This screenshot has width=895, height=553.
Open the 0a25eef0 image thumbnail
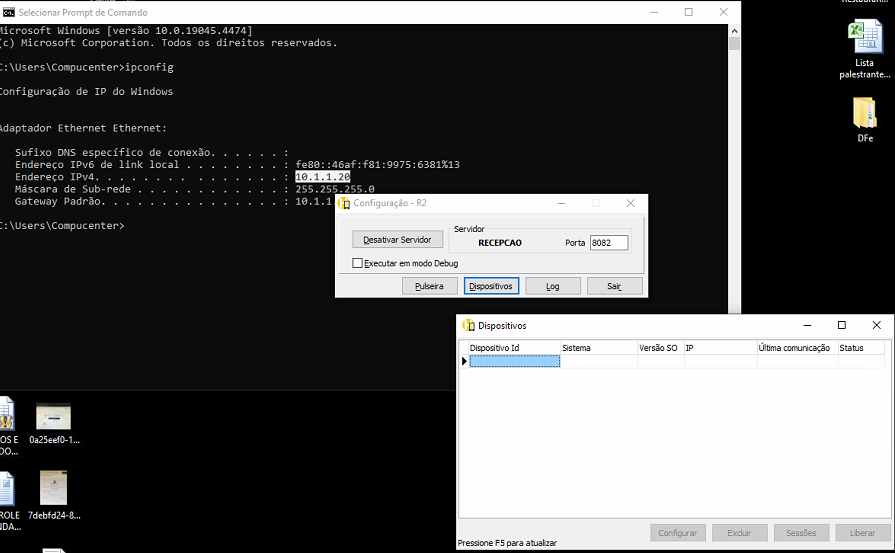tap(53, 416)
